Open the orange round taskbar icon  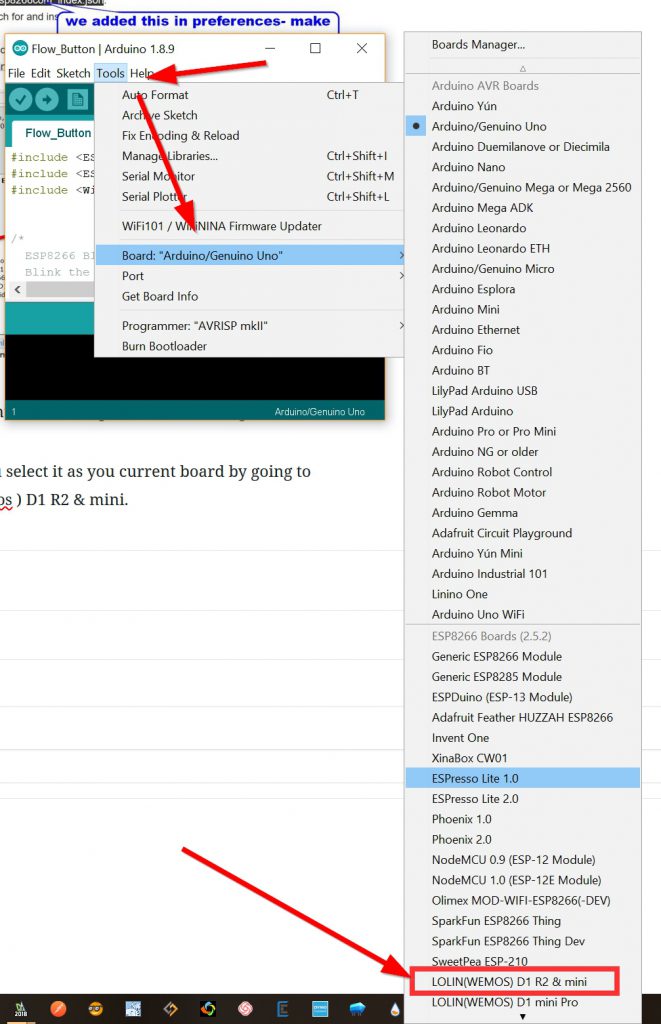coord(59,1008)
